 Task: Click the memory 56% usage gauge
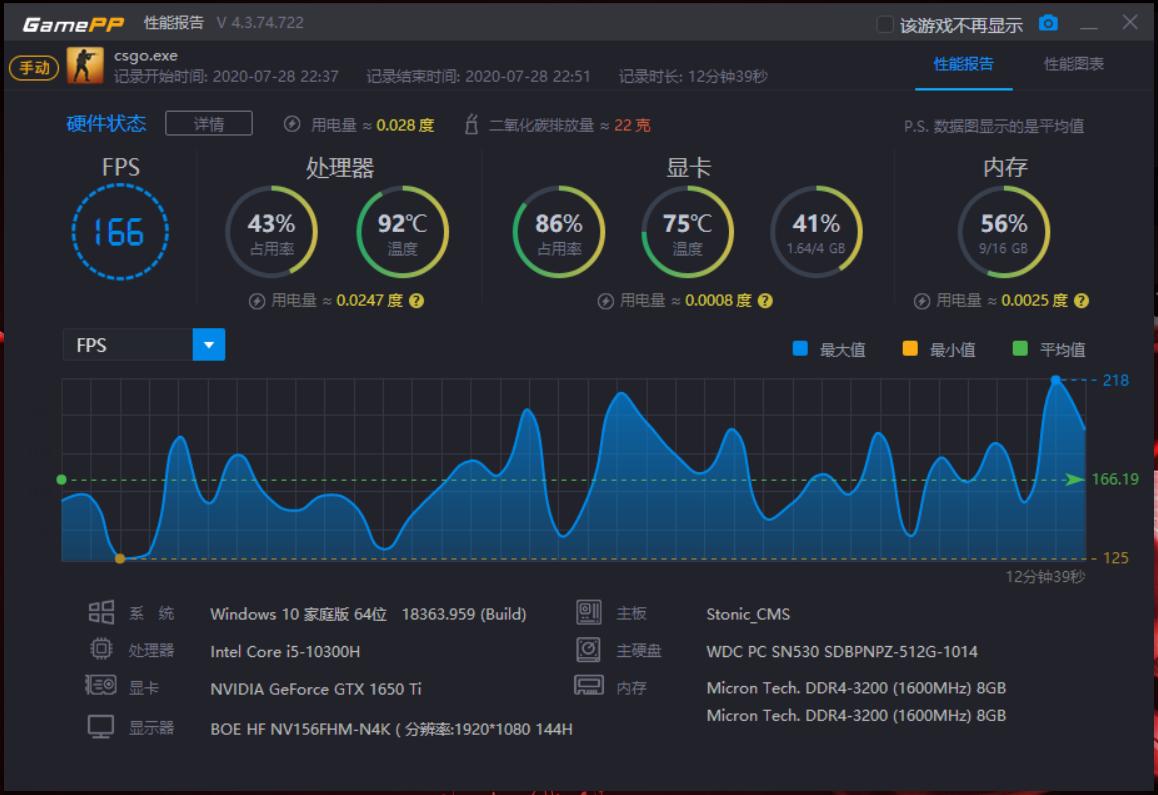pos(1004,232)
